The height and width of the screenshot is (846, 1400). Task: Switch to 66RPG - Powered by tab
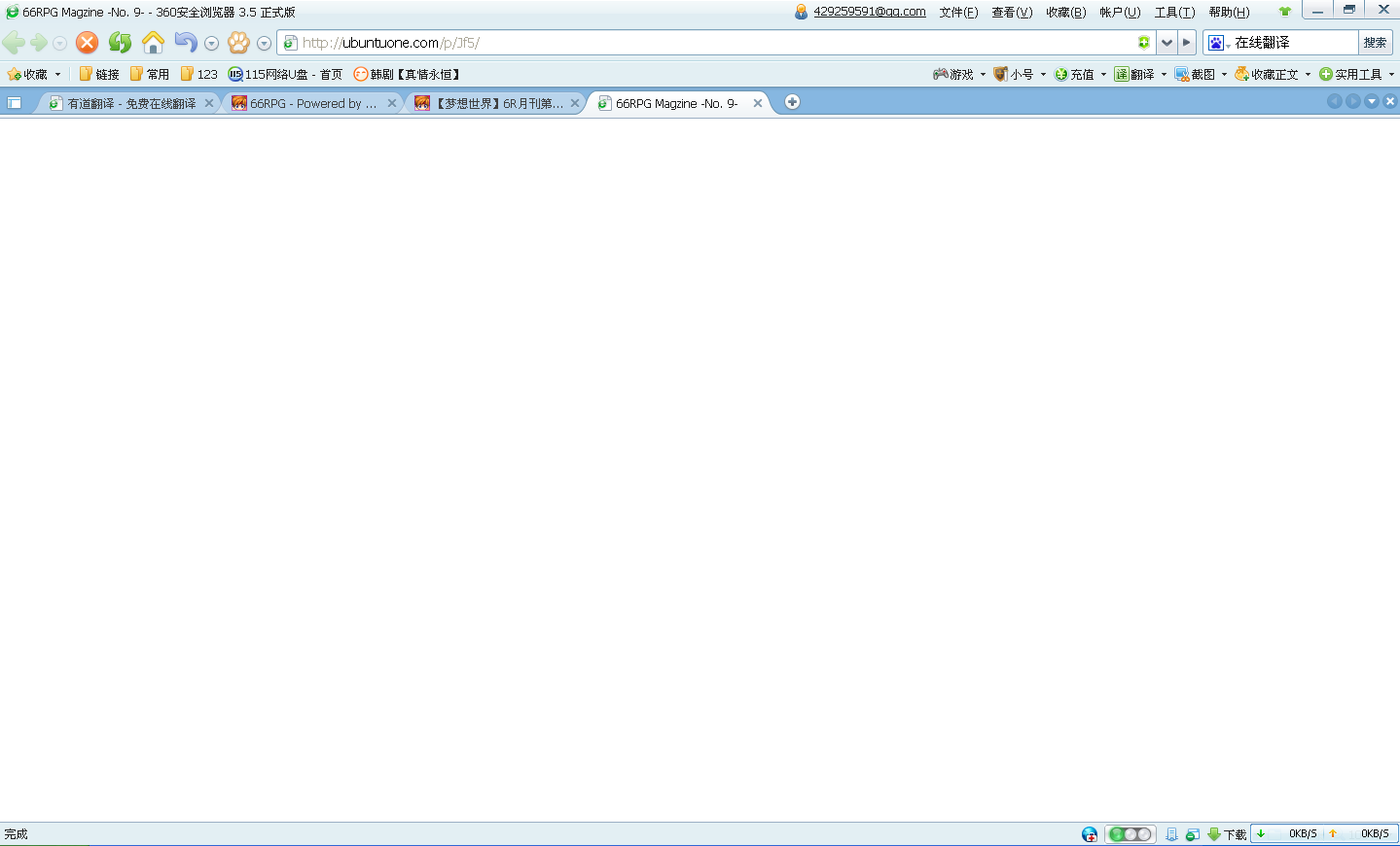click(x=313, y=103)
